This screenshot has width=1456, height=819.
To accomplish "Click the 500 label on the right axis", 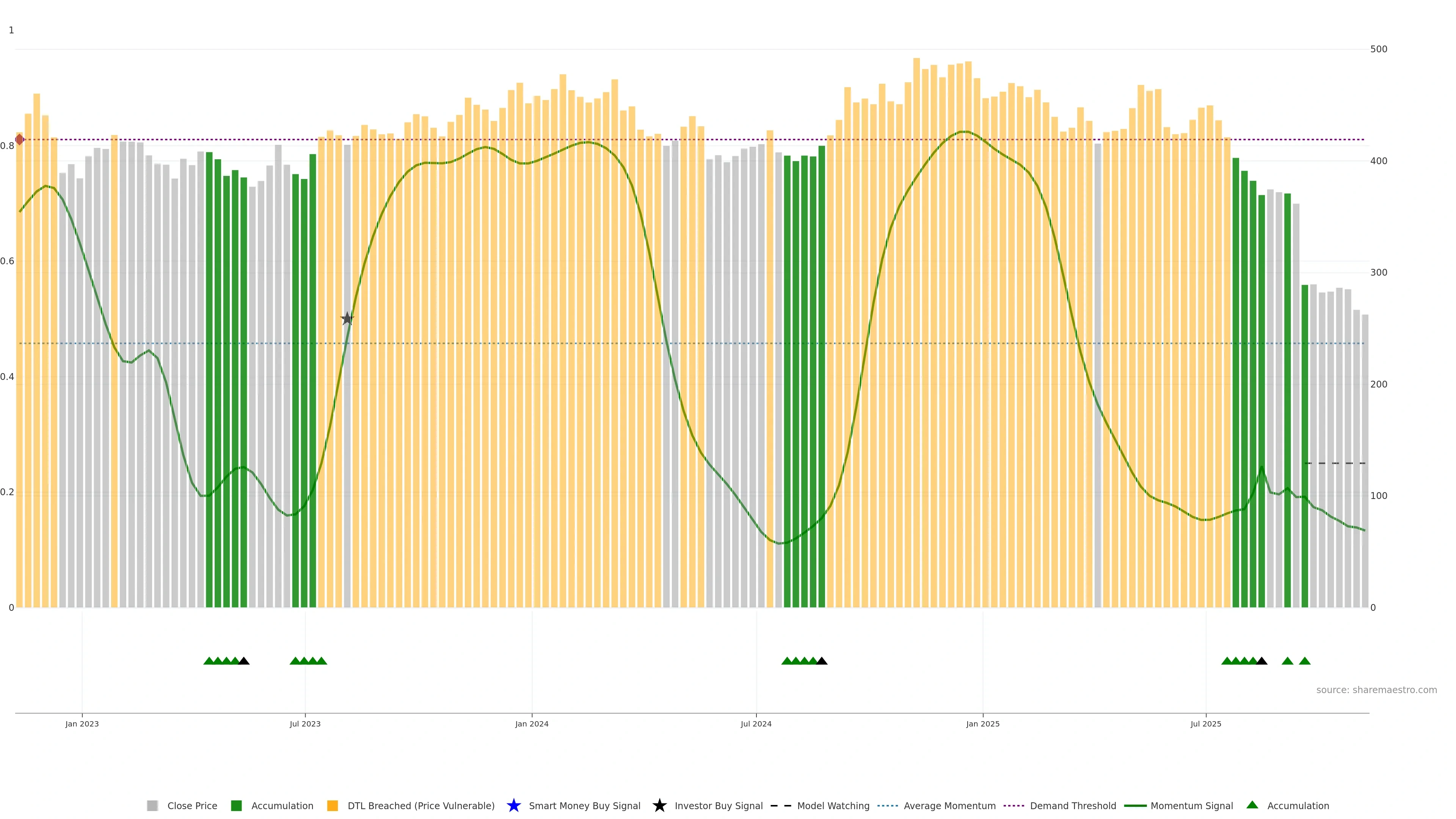I will pyautogui.click(x=1379, y=49).
